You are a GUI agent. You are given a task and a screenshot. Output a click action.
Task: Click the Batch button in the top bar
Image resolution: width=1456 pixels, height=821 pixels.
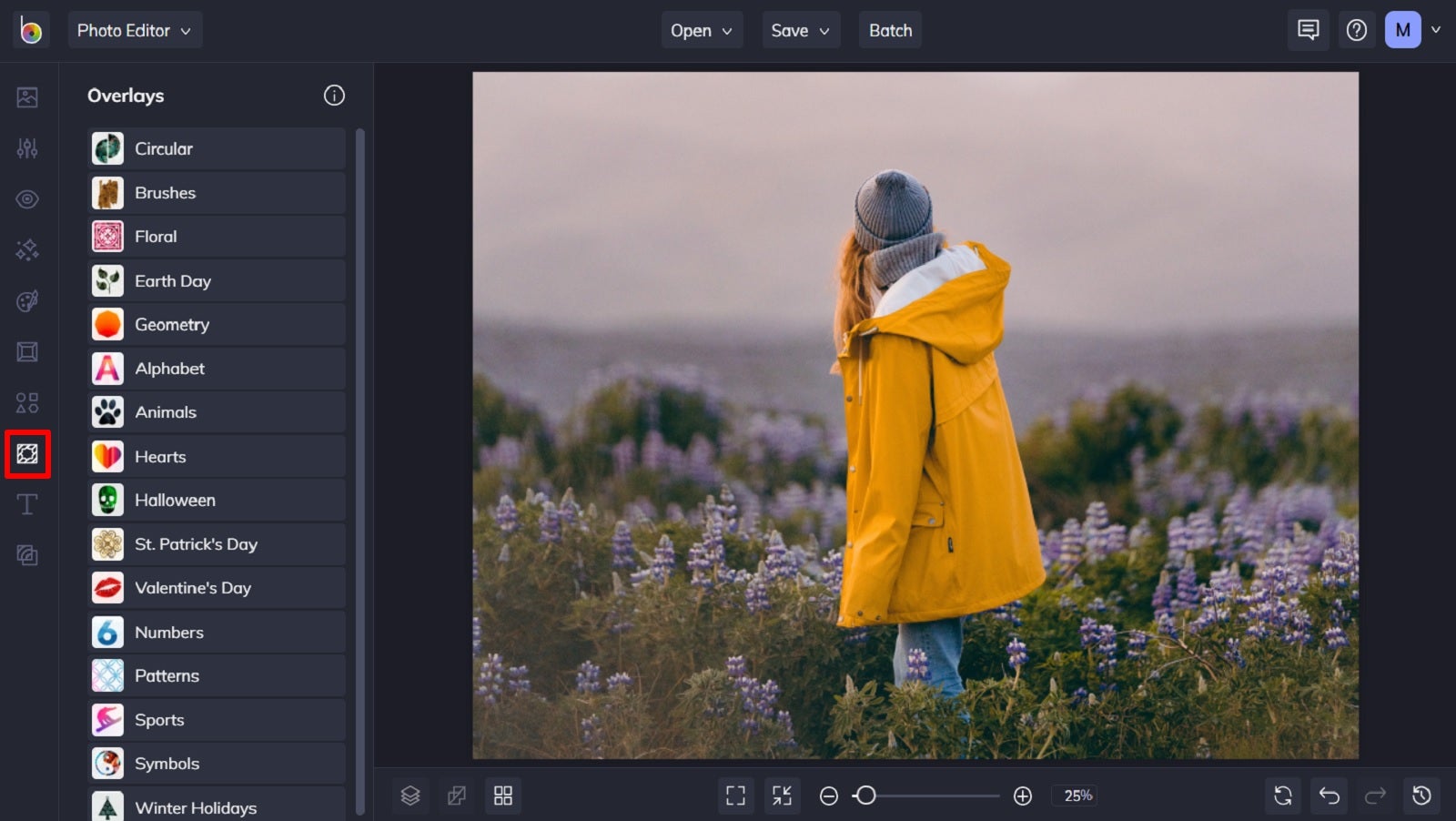click(890, 29)
